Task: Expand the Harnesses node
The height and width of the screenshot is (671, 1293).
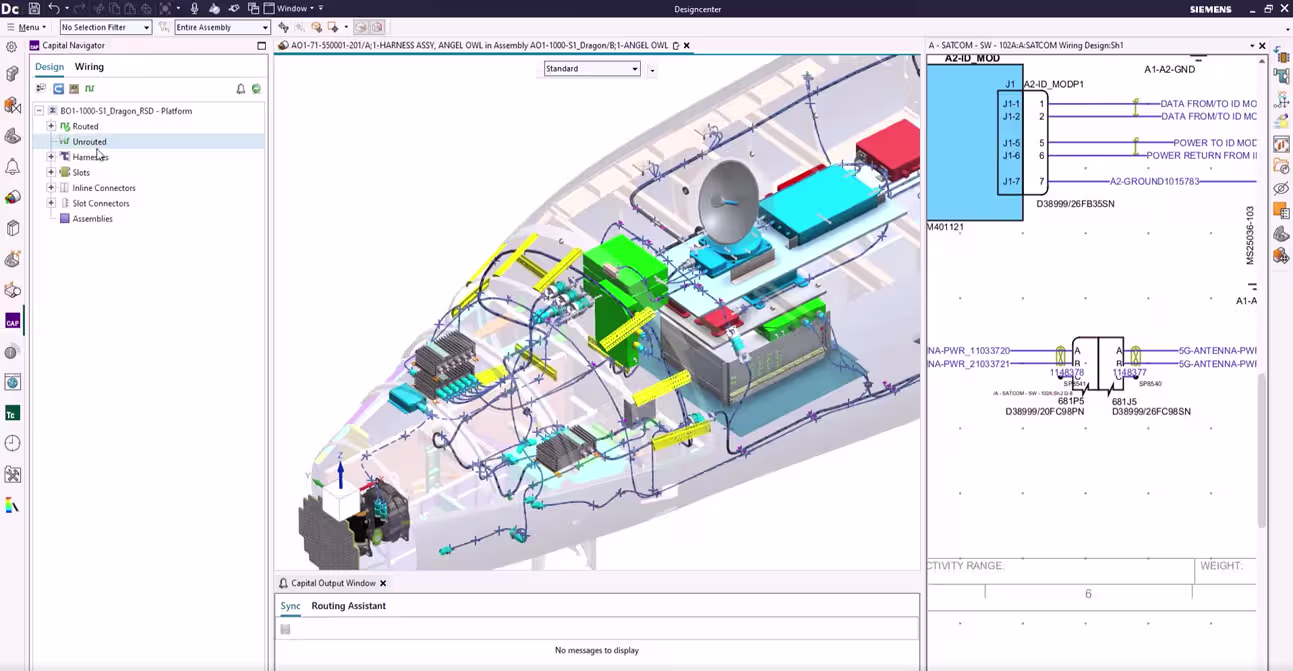Action: [x=51, y=157]
